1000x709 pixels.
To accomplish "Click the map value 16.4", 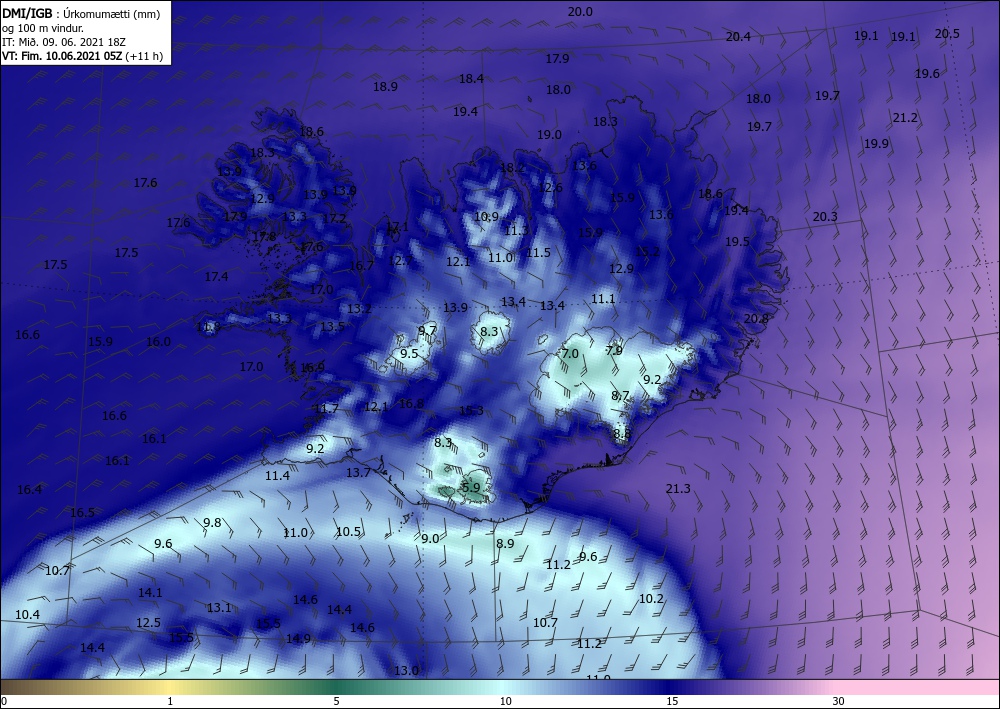I will [x=29, y=490].
